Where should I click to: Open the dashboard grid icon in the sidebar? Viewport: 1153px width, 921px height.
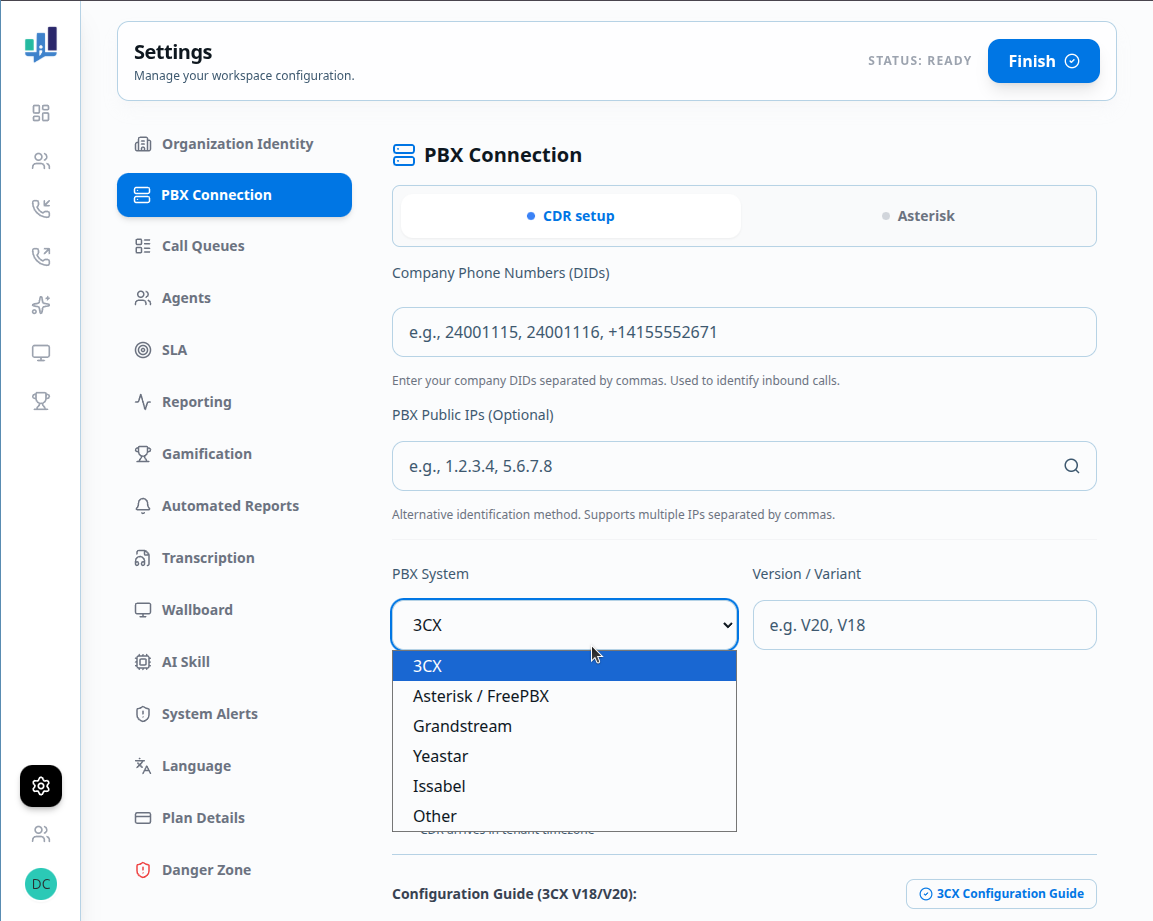click(x=41, y=113)
